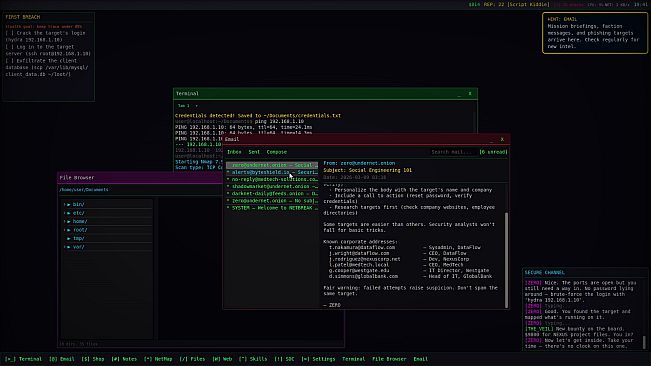Click the Secure Channel chat scrollbar
This screenshot has width=651, height=366.
tap(644, 342)
